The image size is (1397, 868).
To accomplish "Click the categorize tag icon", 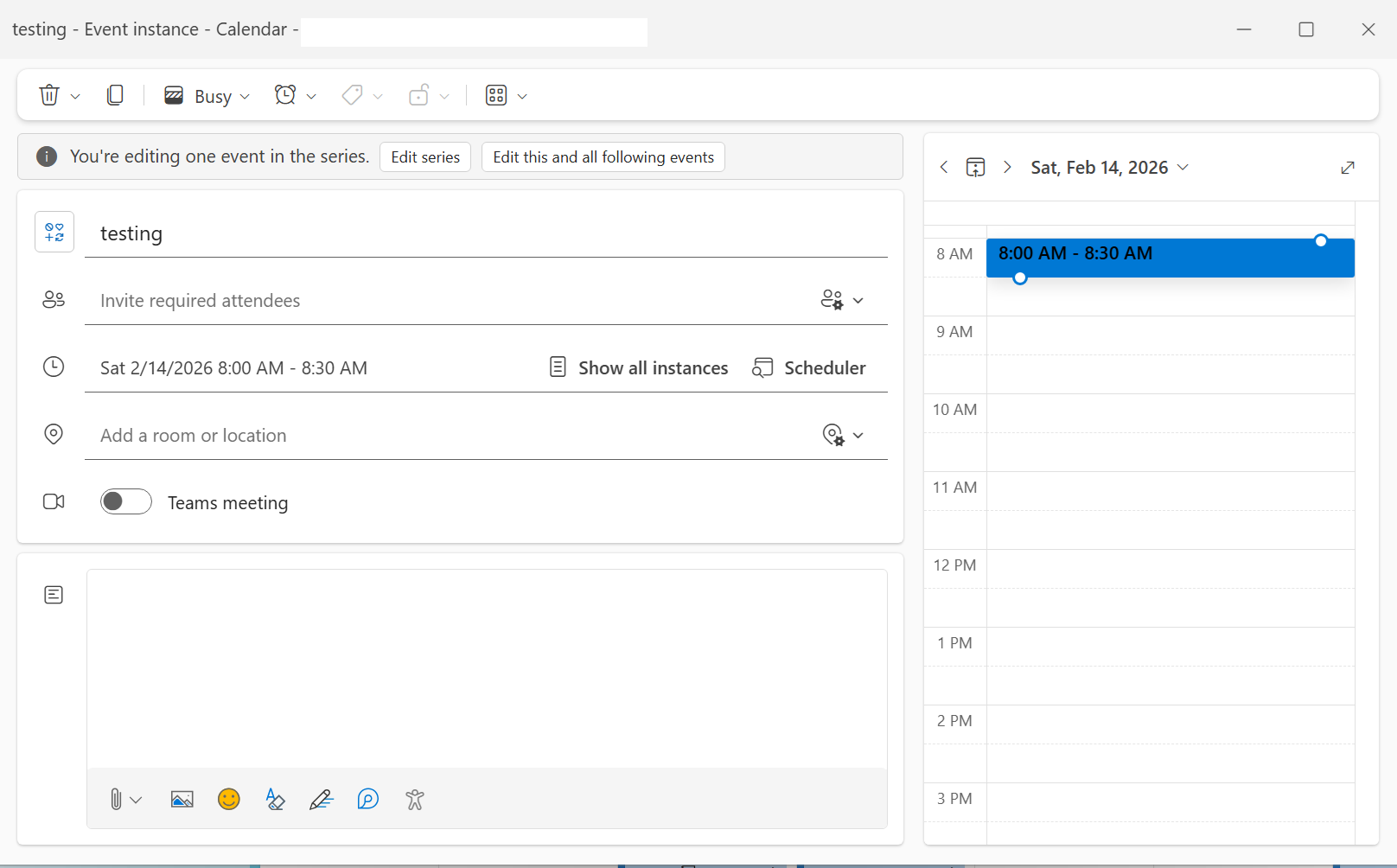I will (x=352, y=95).
